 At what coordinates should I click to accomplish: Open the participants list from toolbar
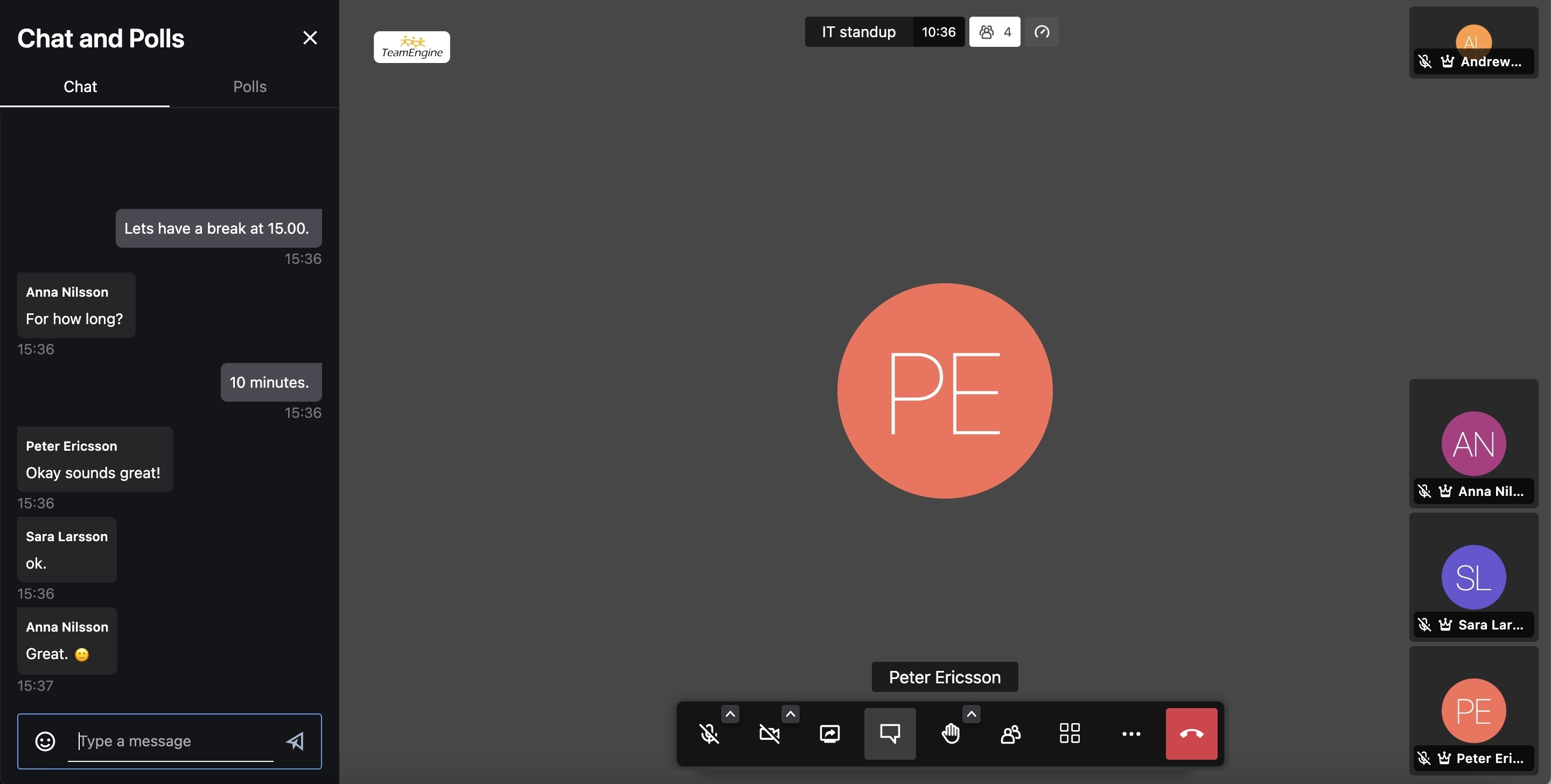pos(1010,733)
